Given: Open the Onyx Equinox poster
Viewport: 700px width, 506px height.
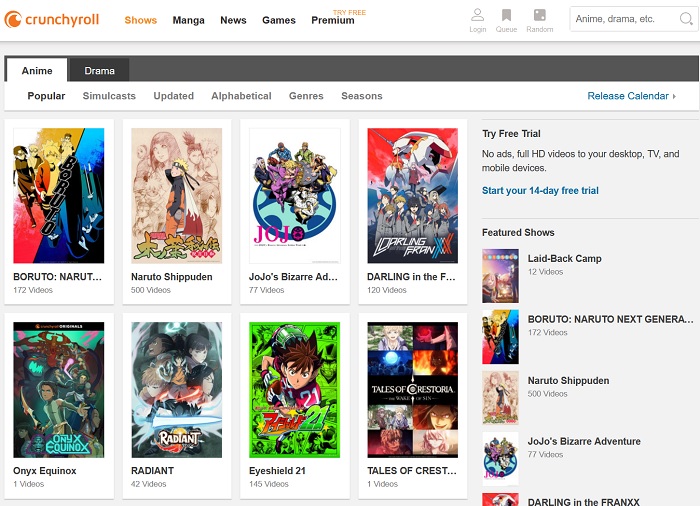Looking at the screenshot, I should point(58,390).
